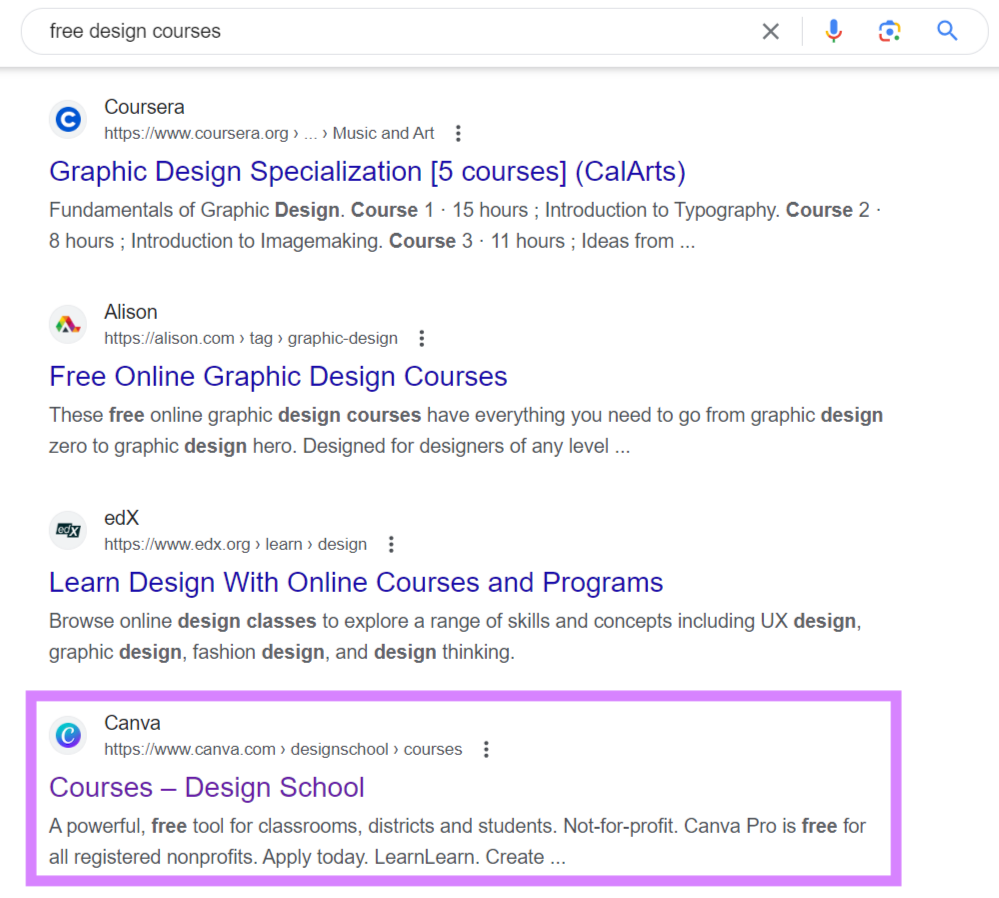Click the blue search magnifier
The height and width of the screenshot is (898, 999).
coord(945,31)
